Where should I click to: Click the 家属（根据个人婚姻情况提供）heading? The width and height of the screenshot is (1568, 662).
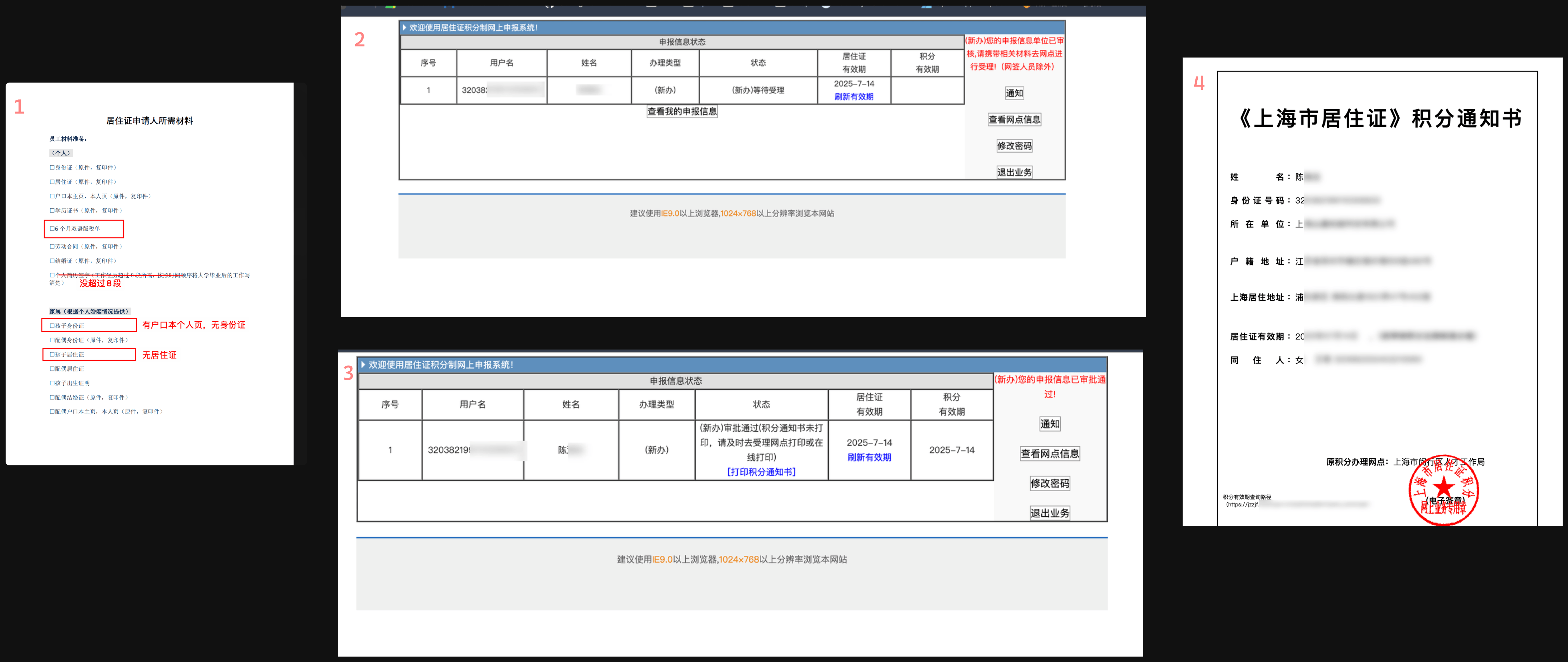[89, 311]
